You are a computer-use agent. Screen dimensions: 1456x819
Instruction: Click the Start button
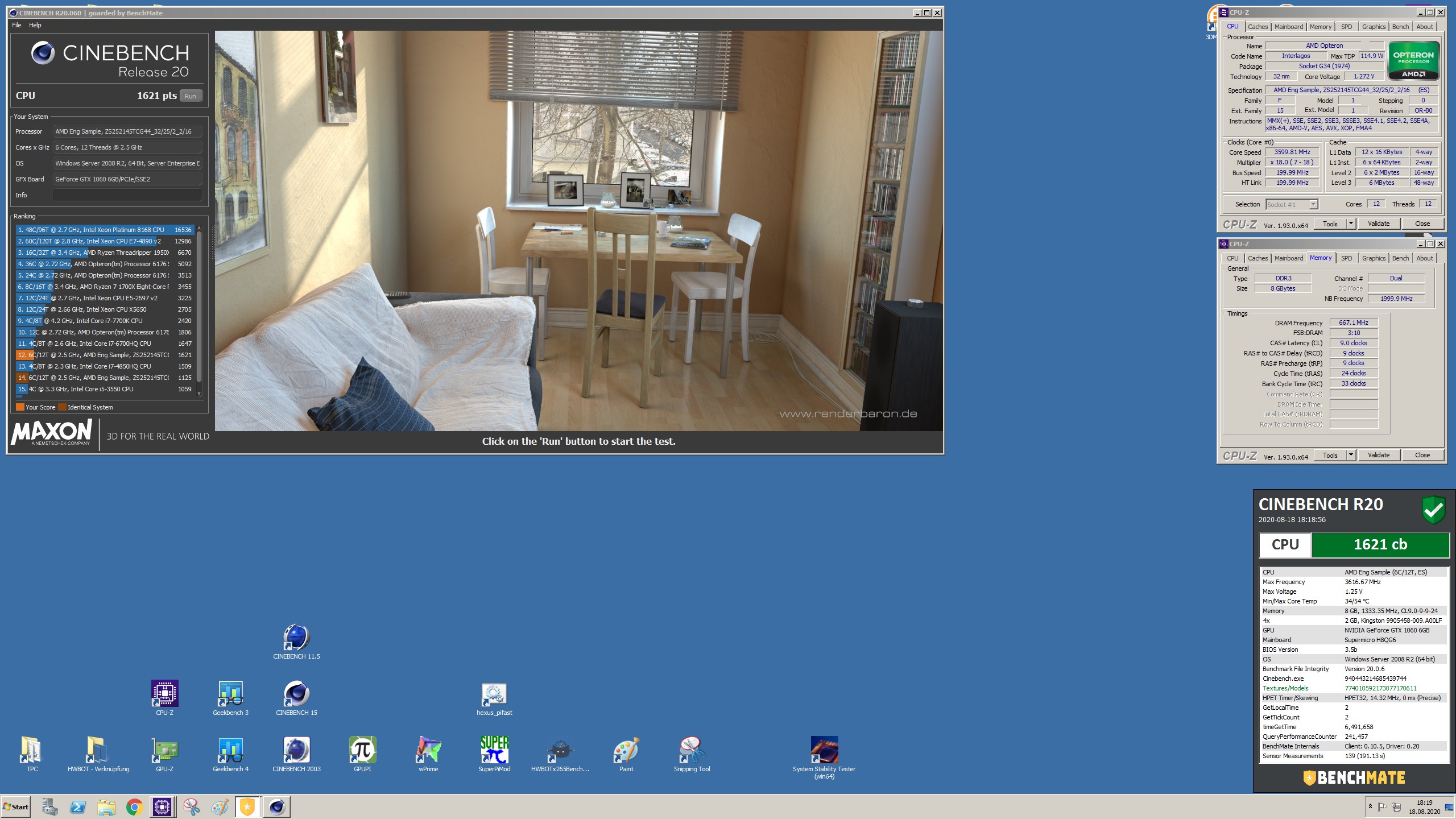pos(16,807)
